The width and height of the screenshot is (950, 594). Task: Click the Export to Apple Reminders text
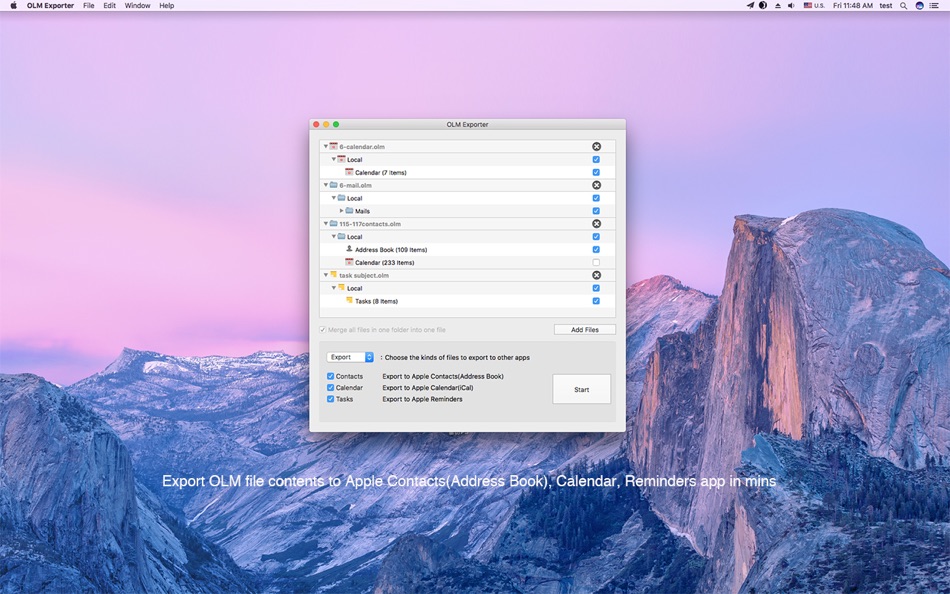422,399
